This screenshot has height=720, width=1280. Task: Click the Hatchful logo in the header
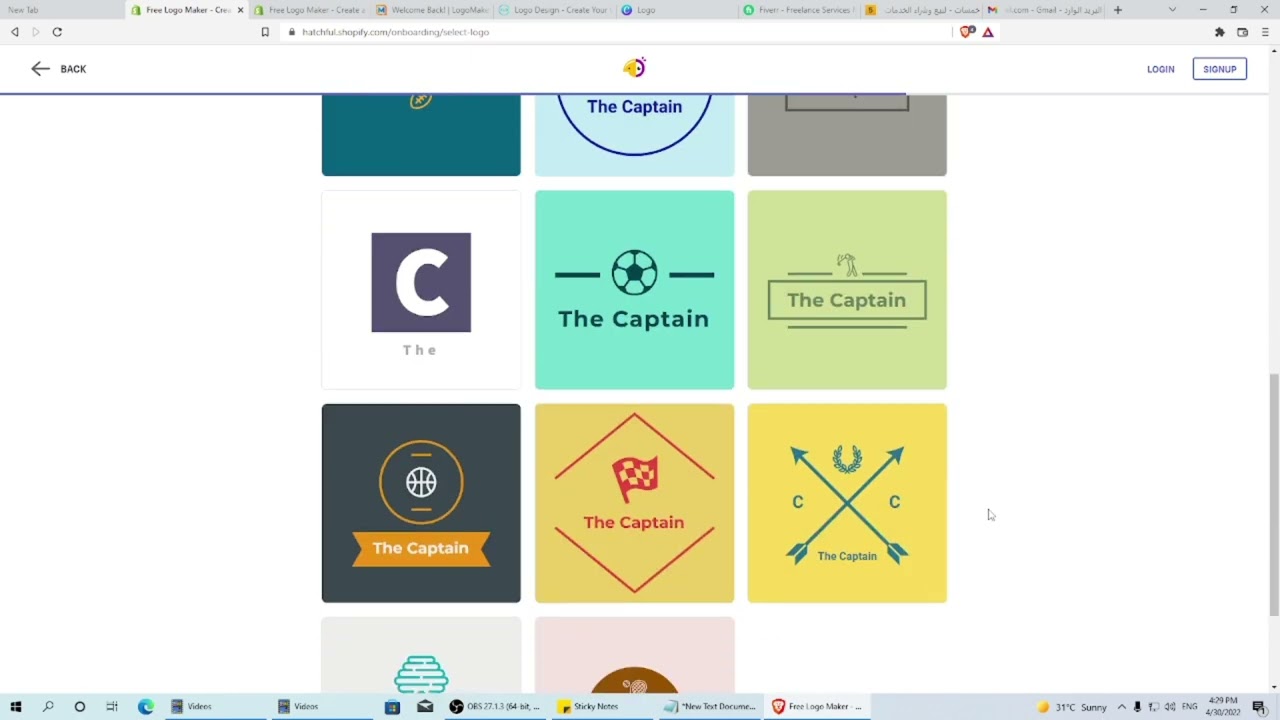[635, 68]
